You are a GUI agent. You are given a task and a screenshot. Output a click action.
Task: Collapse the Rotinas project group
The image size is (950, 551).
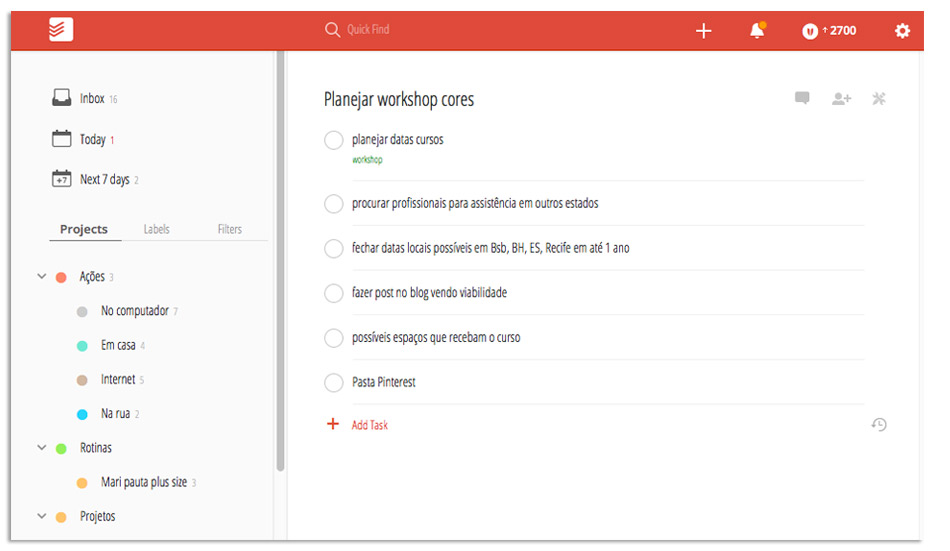(42, 448)
